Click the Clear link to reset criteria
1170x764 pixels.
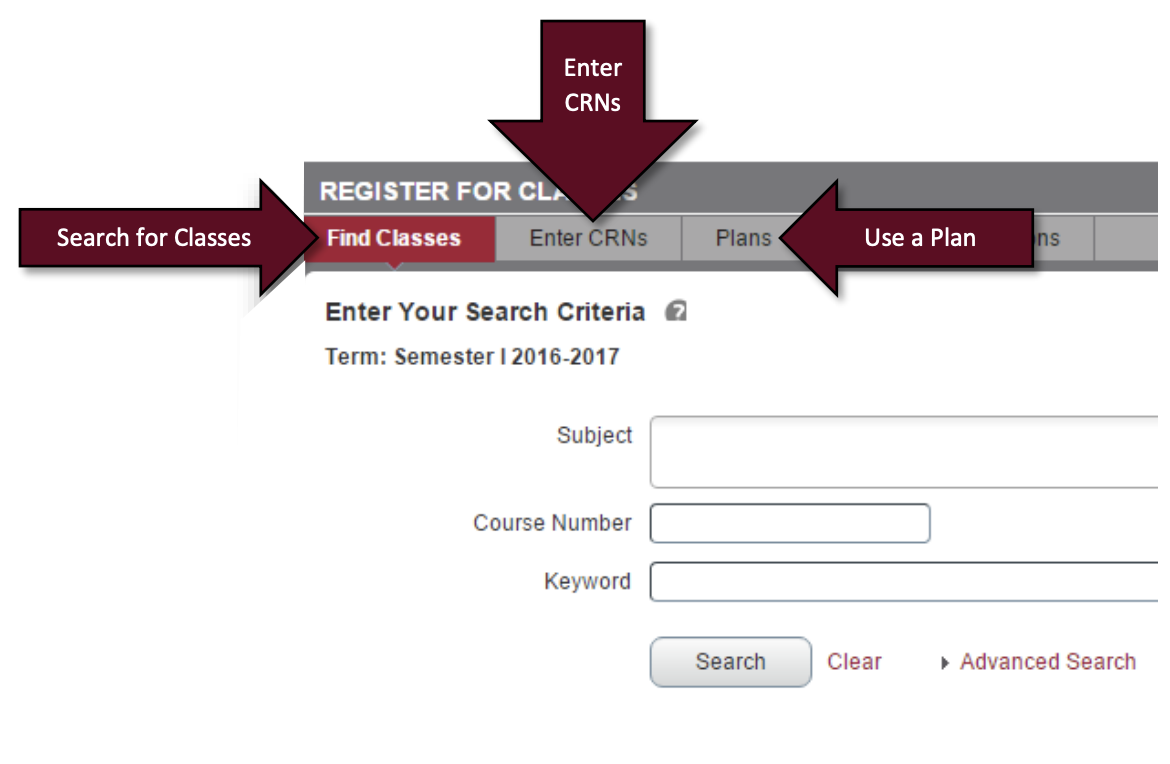click(854, 661)
